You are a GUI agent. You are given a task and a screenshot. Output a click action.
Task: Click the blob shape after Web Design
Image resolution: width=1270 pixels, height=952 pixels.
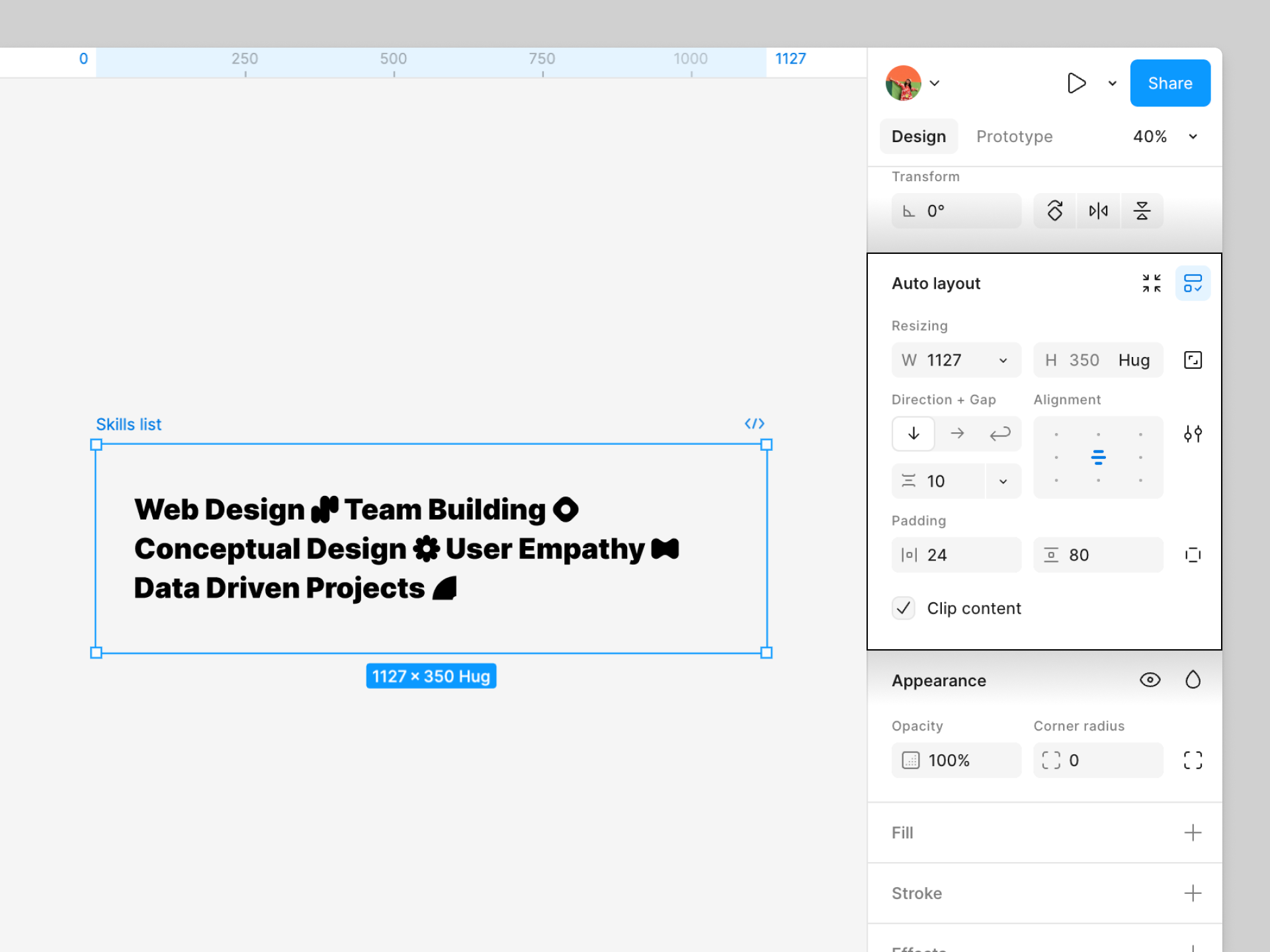click(325, 510)
